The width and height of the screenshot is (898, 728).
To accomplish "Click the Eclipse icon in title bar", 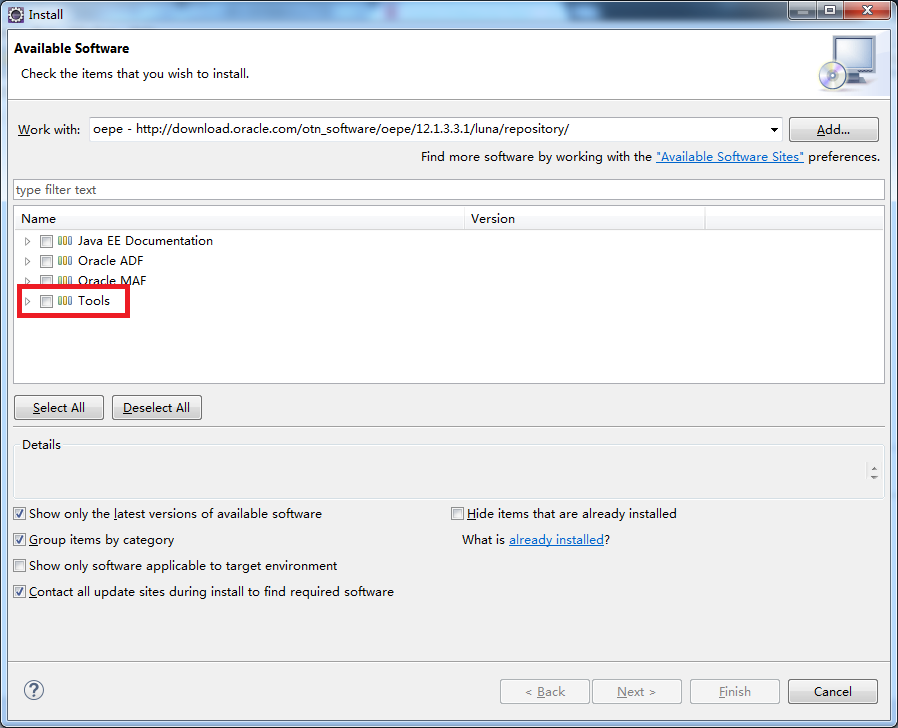I will coord(16,15).
